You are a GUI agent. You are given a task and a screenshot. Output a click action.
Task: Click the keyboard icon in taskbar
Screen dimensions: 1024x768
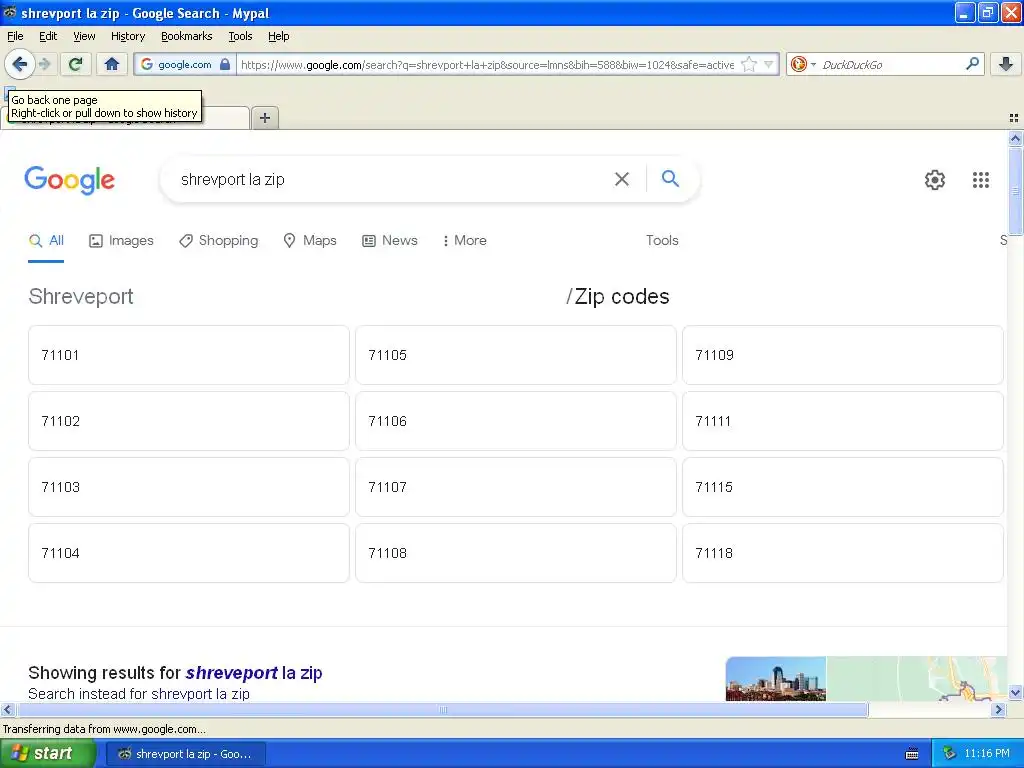pos(912,754)
